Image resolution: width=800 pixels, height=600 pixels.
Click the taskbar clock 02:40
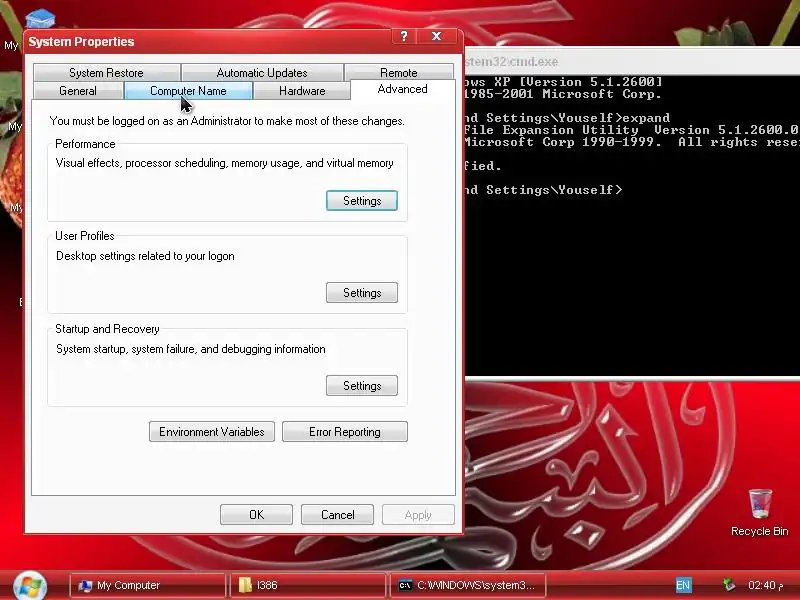765,585
